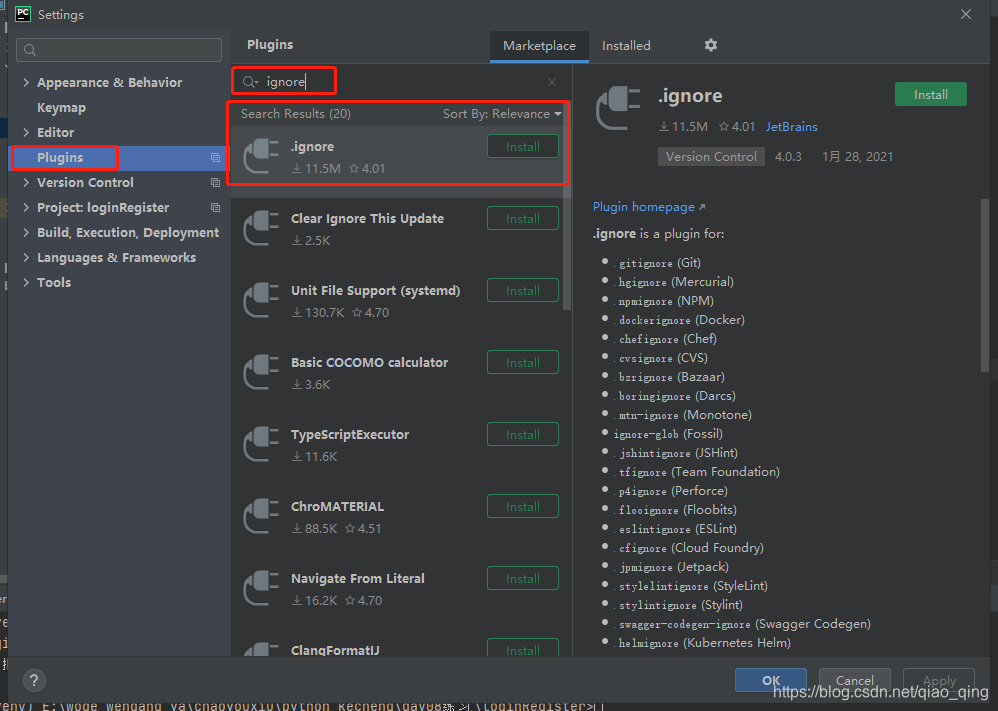The image size is (998, 711).
Task: Expand the Tools settings section
Action: coord(26,283)
